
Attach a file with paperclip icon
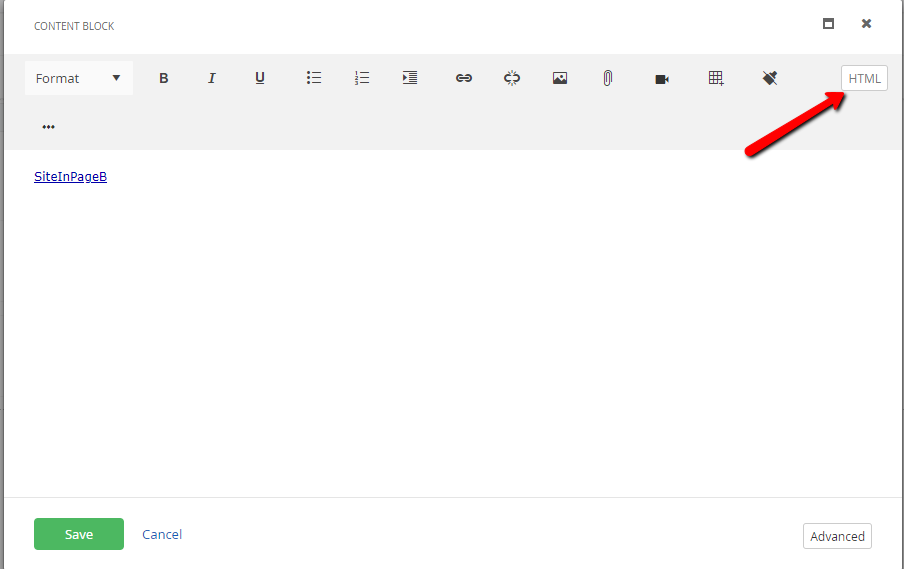click(608, 78)
